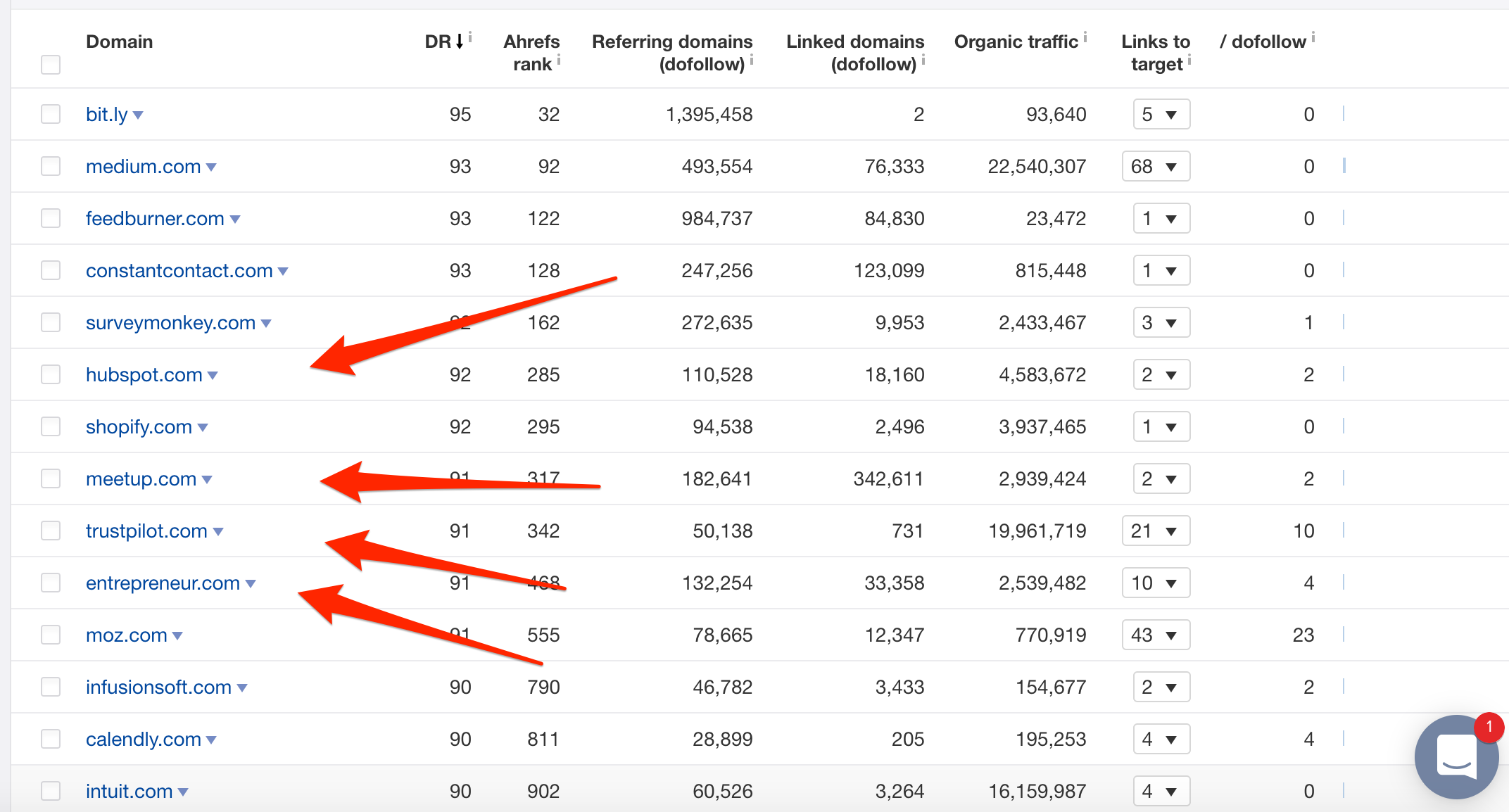Check the feedburner.com row checkbox
Viewport: 1509px width, 812px height.
coord(51,218)
